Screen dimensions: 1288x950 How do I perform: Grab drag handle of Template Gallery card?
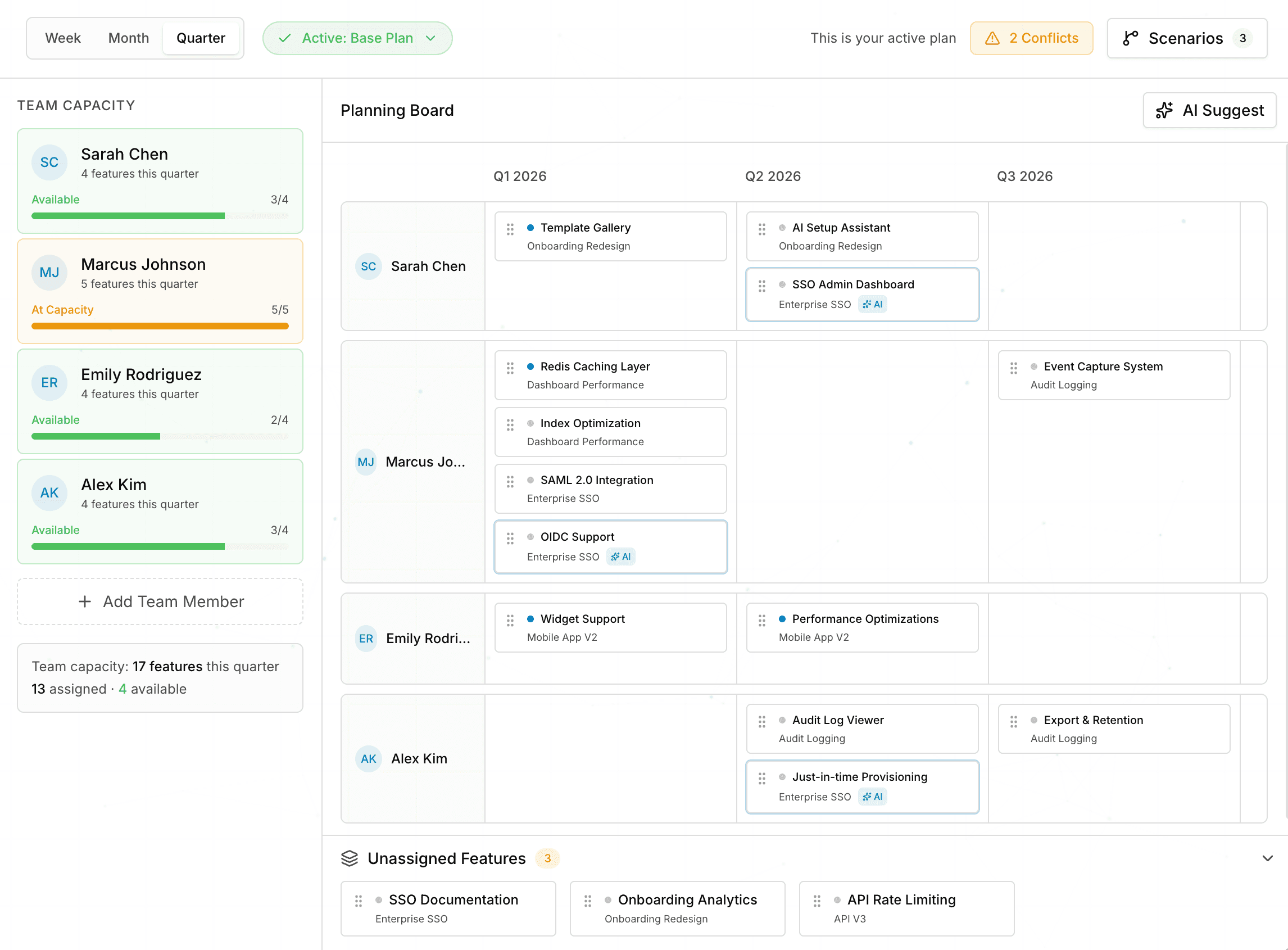point(510,229)
